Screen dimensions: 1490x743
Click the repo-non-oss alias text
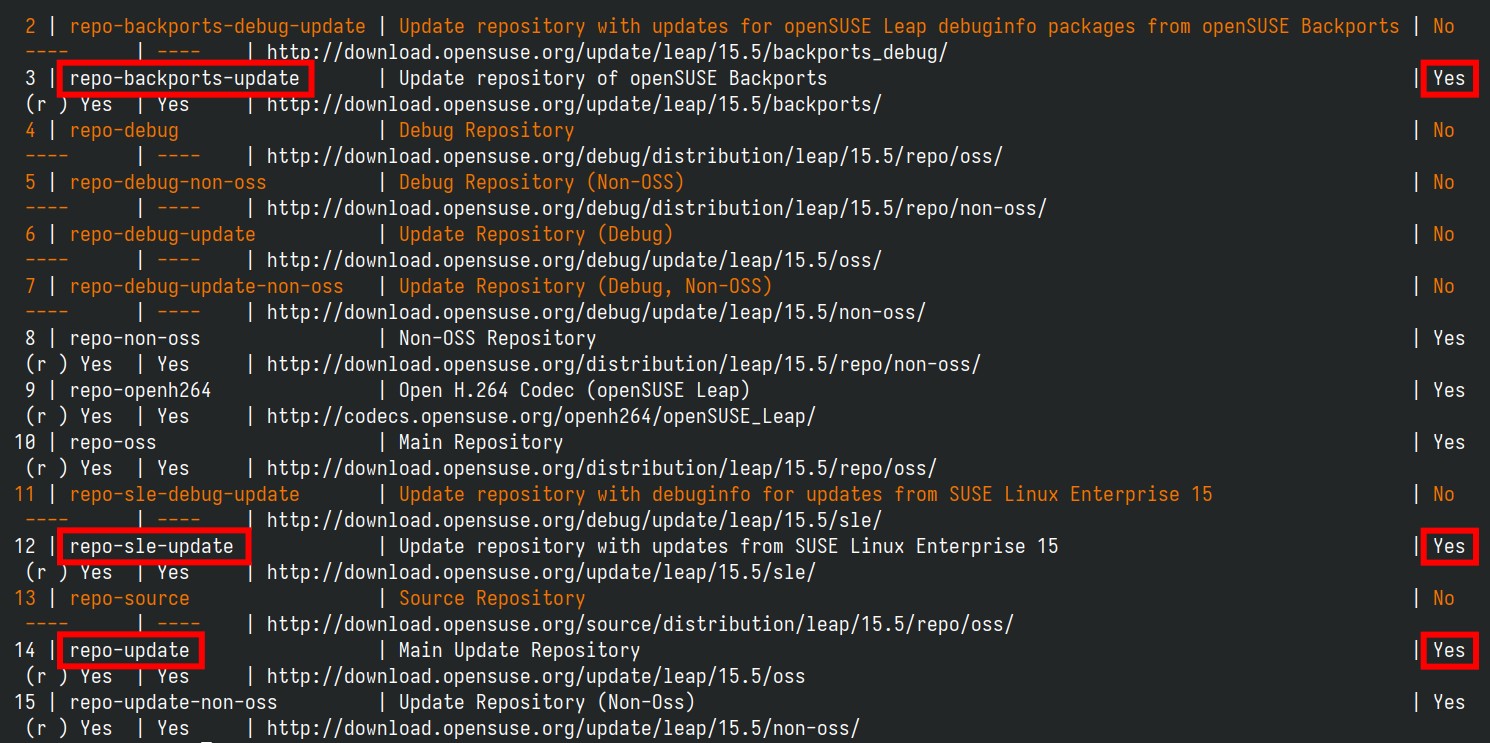pos(135,338)
